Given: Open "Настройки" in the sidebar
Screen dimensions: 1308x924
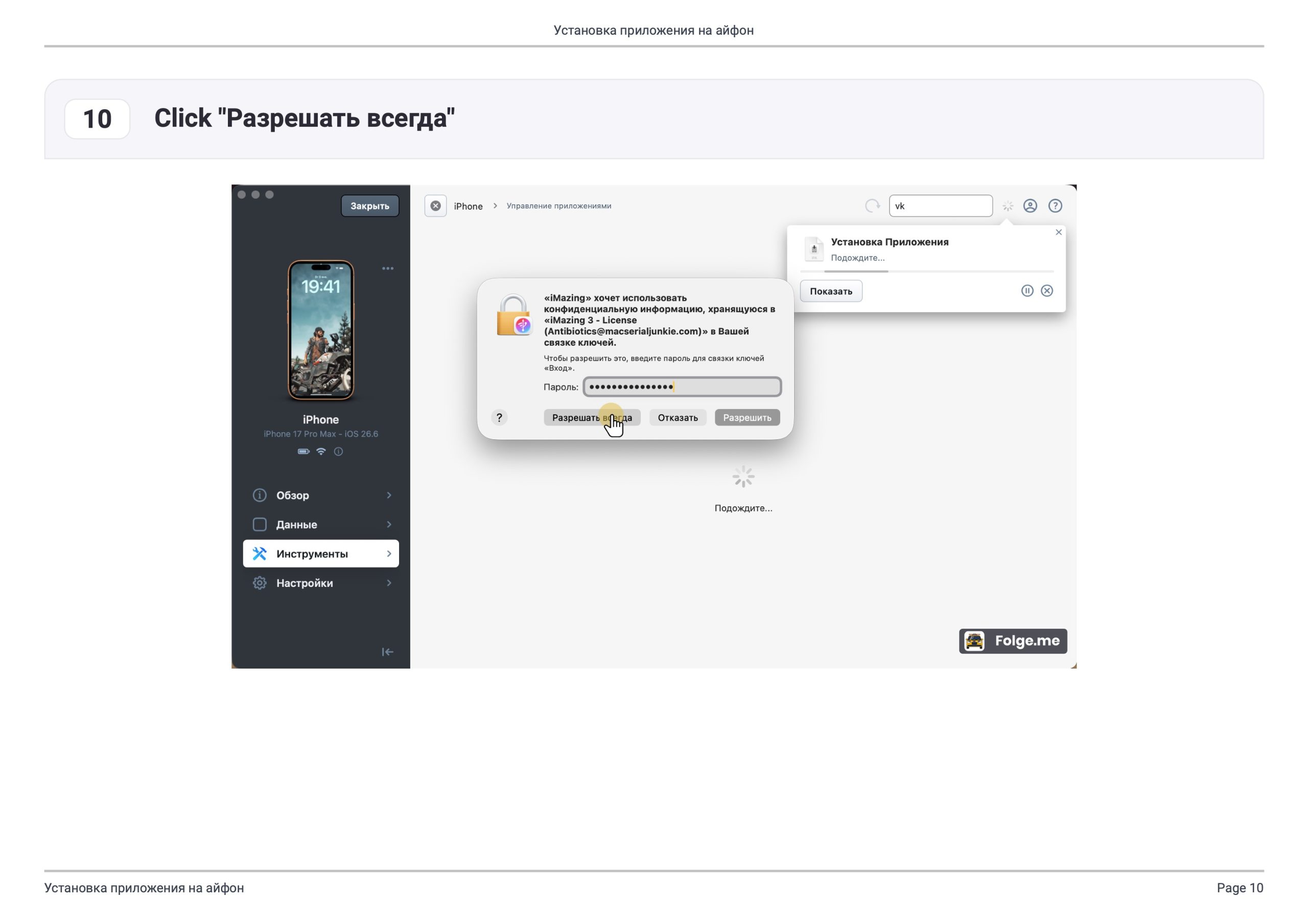Looking at the screenshot, I should [321, 583].
